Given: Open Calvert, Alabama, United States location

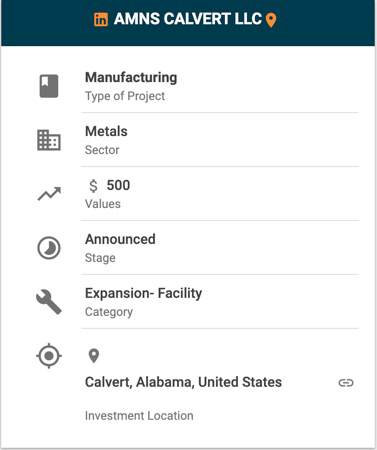Looking at the screenshot, I should [x=183, y=382].
